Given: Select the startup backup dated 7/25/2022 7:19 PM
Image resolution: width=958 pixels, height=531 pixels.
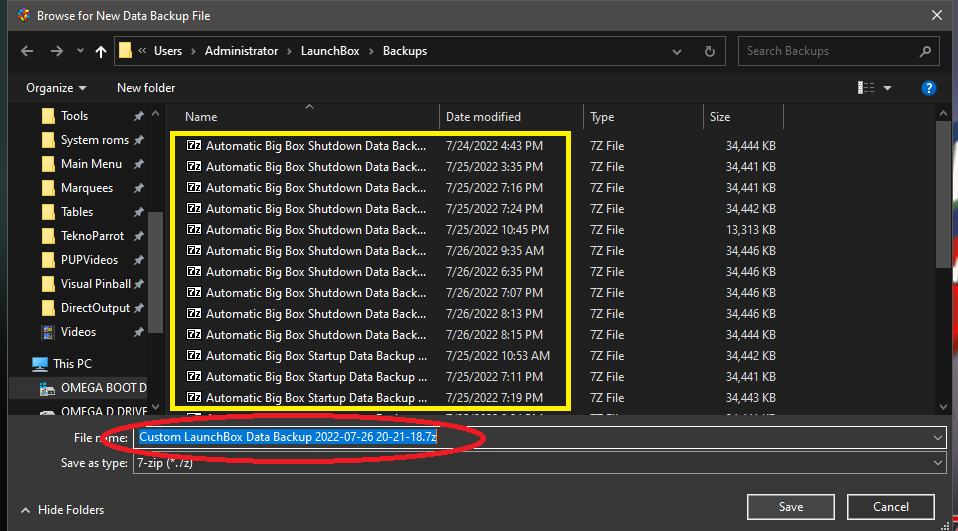Looking at the screenshot, I should (x=316, y=398).
